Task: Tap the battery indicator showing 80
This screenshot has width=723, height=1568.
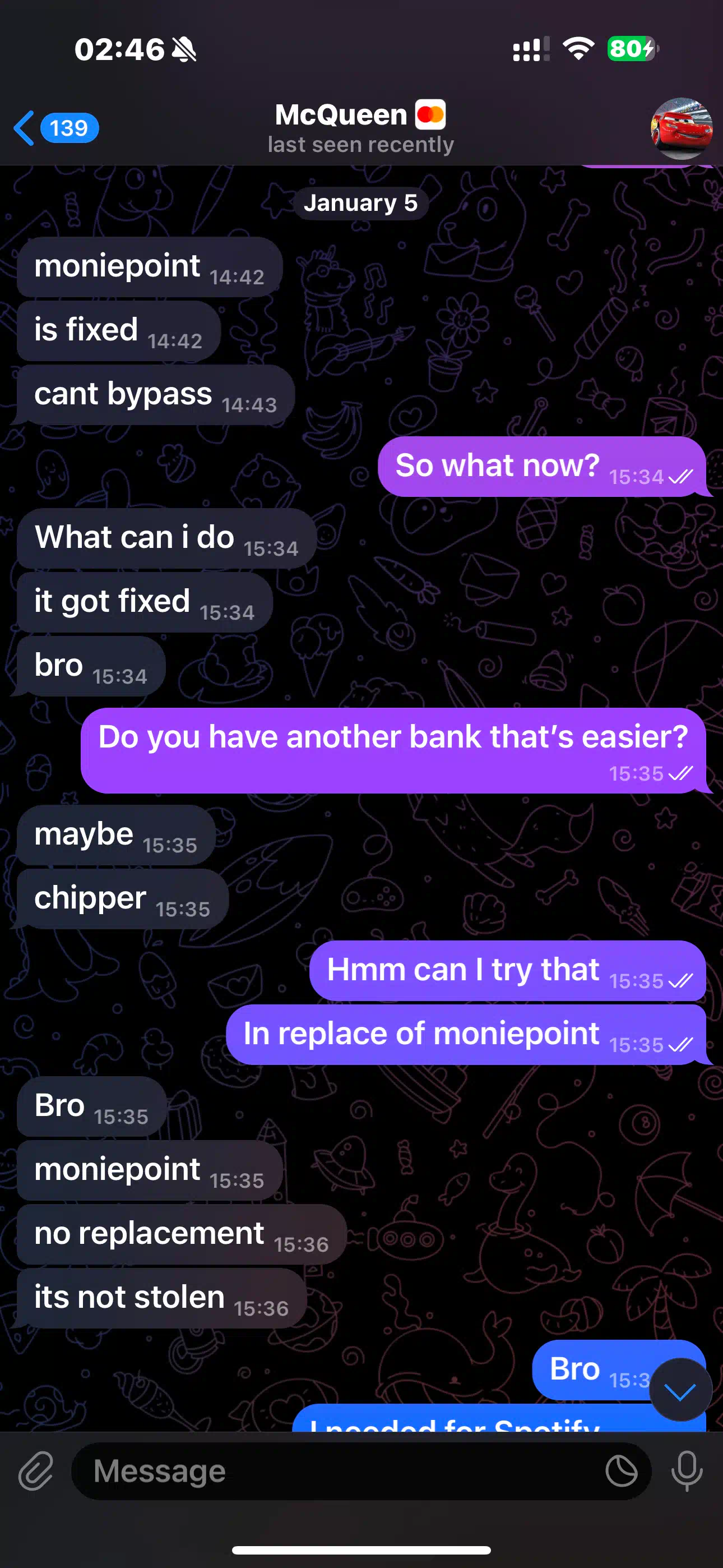Action: pyautogui.click(x=633, y=49)
